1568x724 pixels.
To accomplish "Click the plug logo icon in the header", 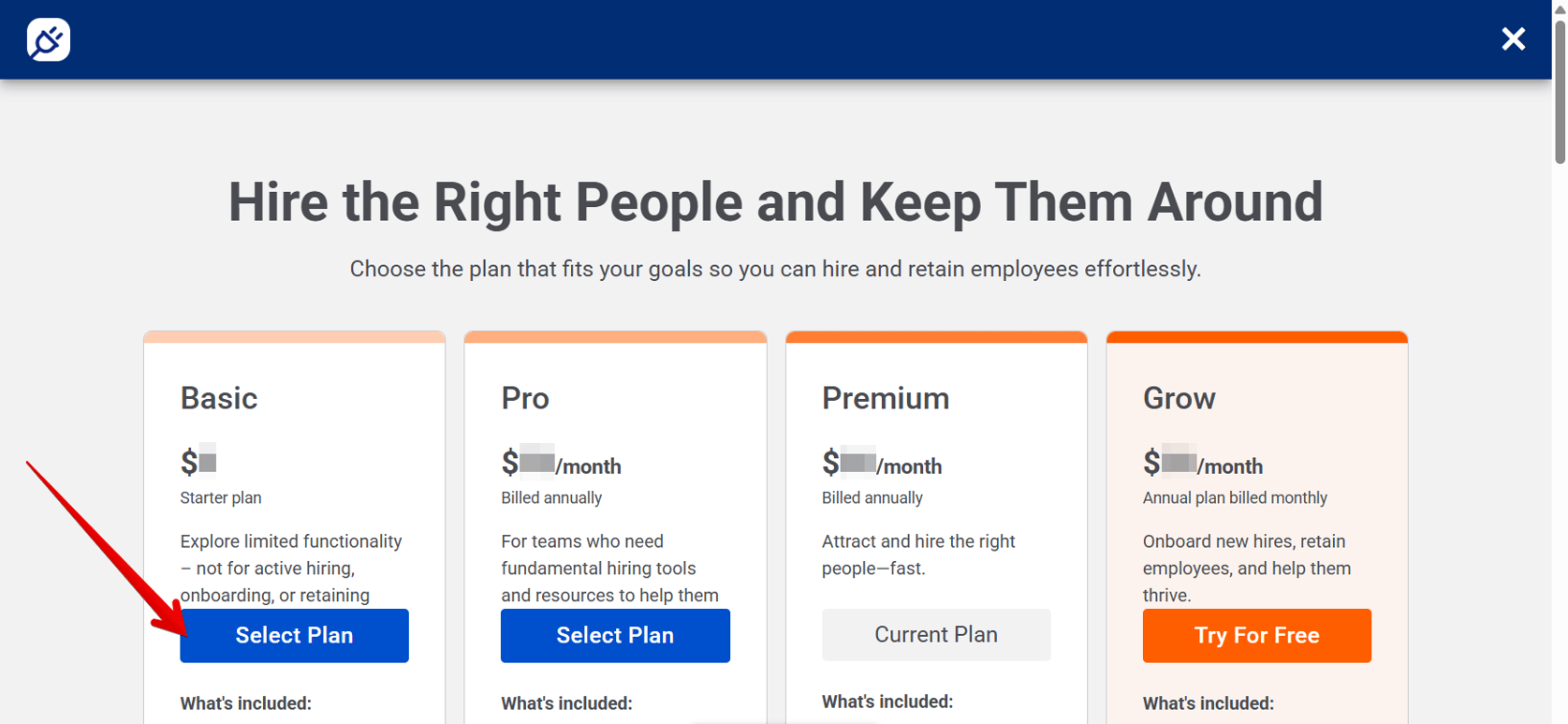I will 48,39.
